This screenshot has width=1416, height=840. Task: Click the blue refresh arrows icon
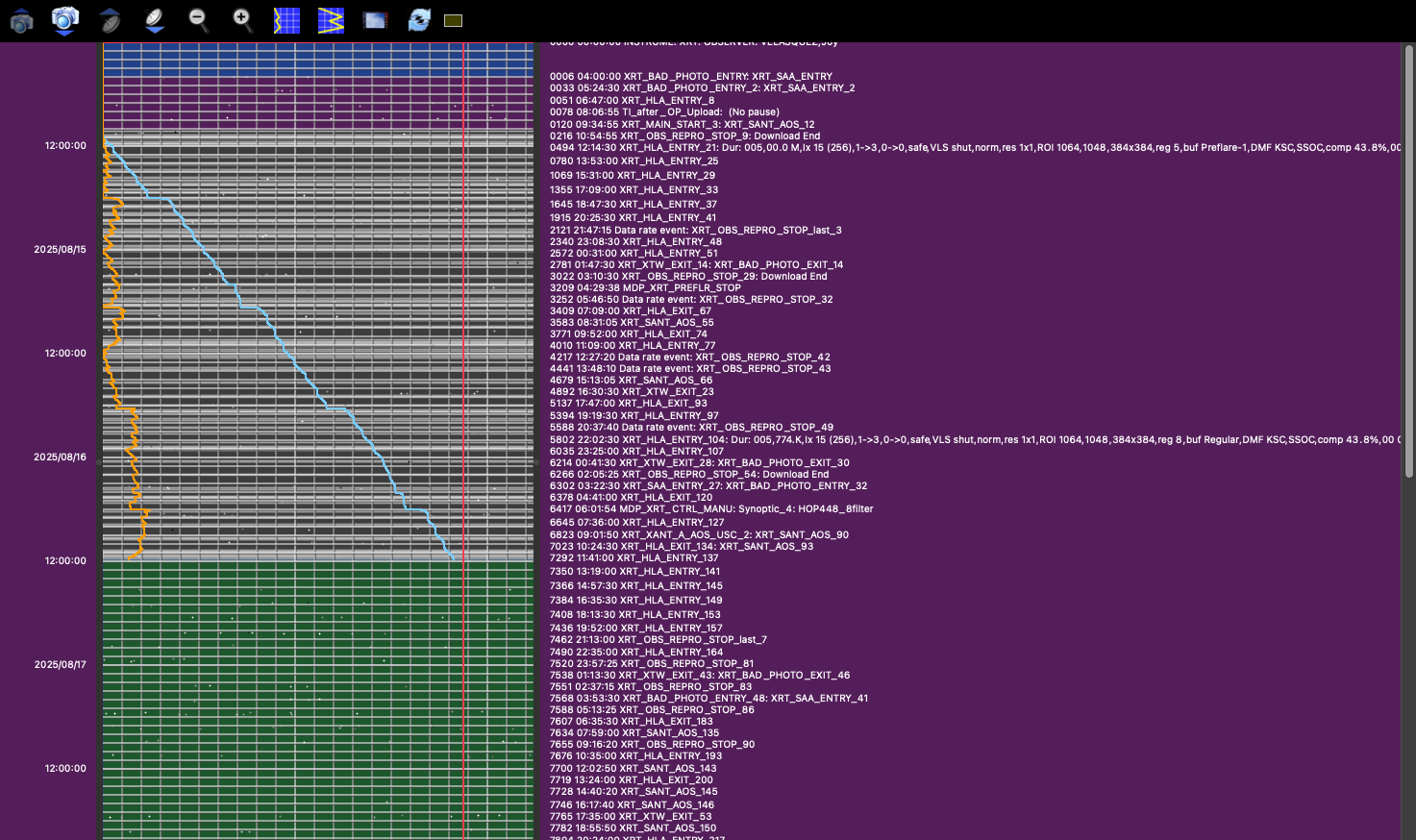[x=419, y=20]
